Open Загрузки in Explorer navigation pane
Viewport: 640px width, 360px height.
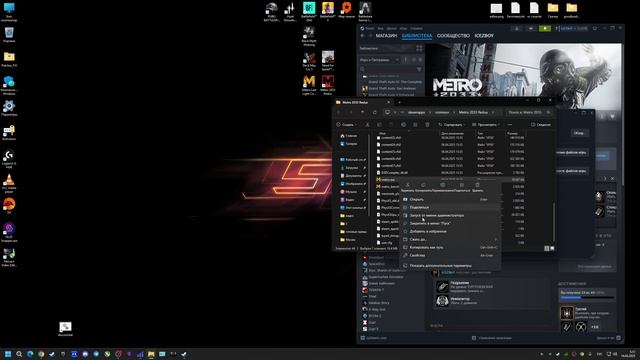[351, 168]
